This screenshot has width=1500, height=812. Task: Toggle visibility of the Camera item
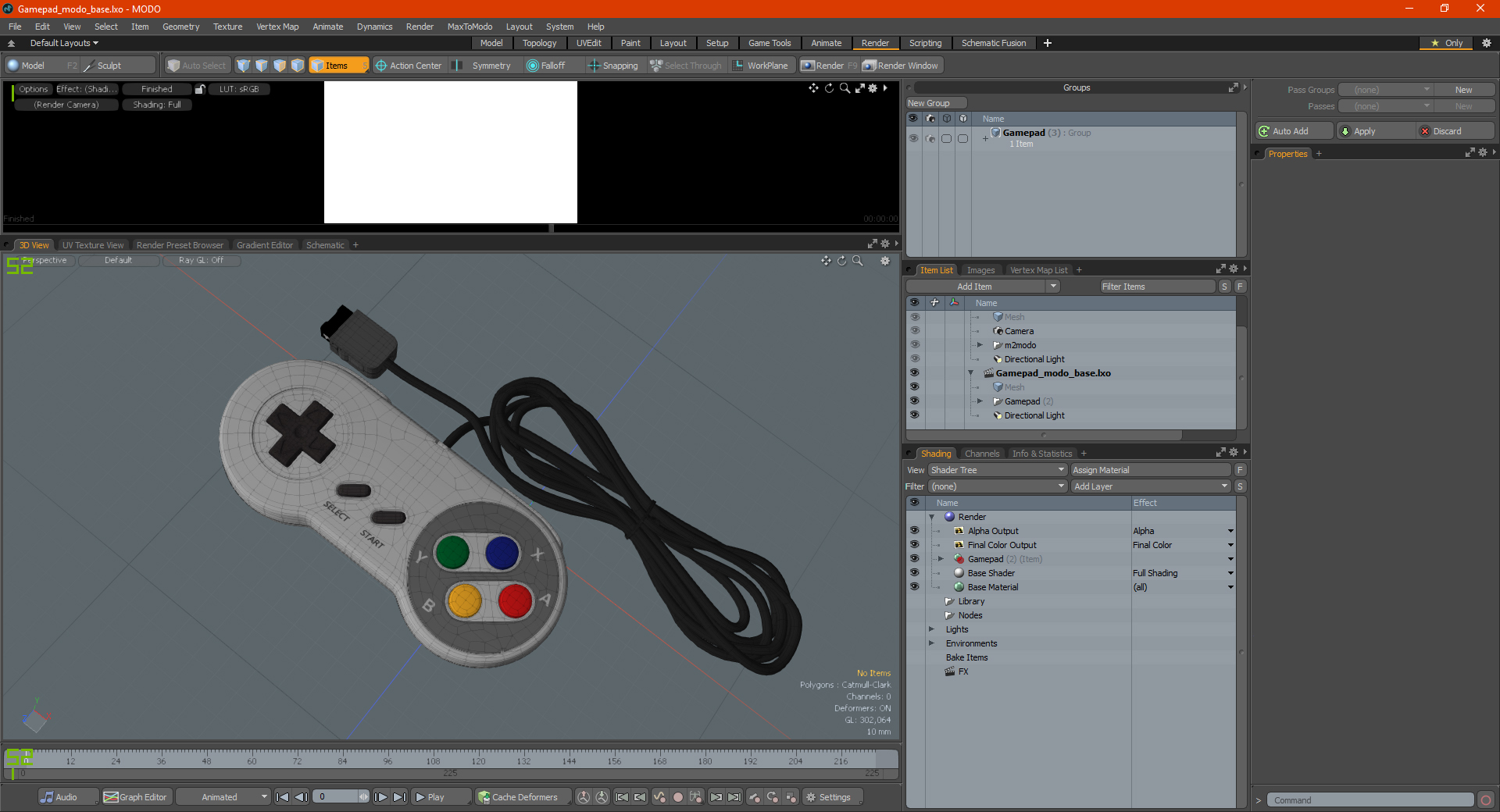(x=914, y=331)
